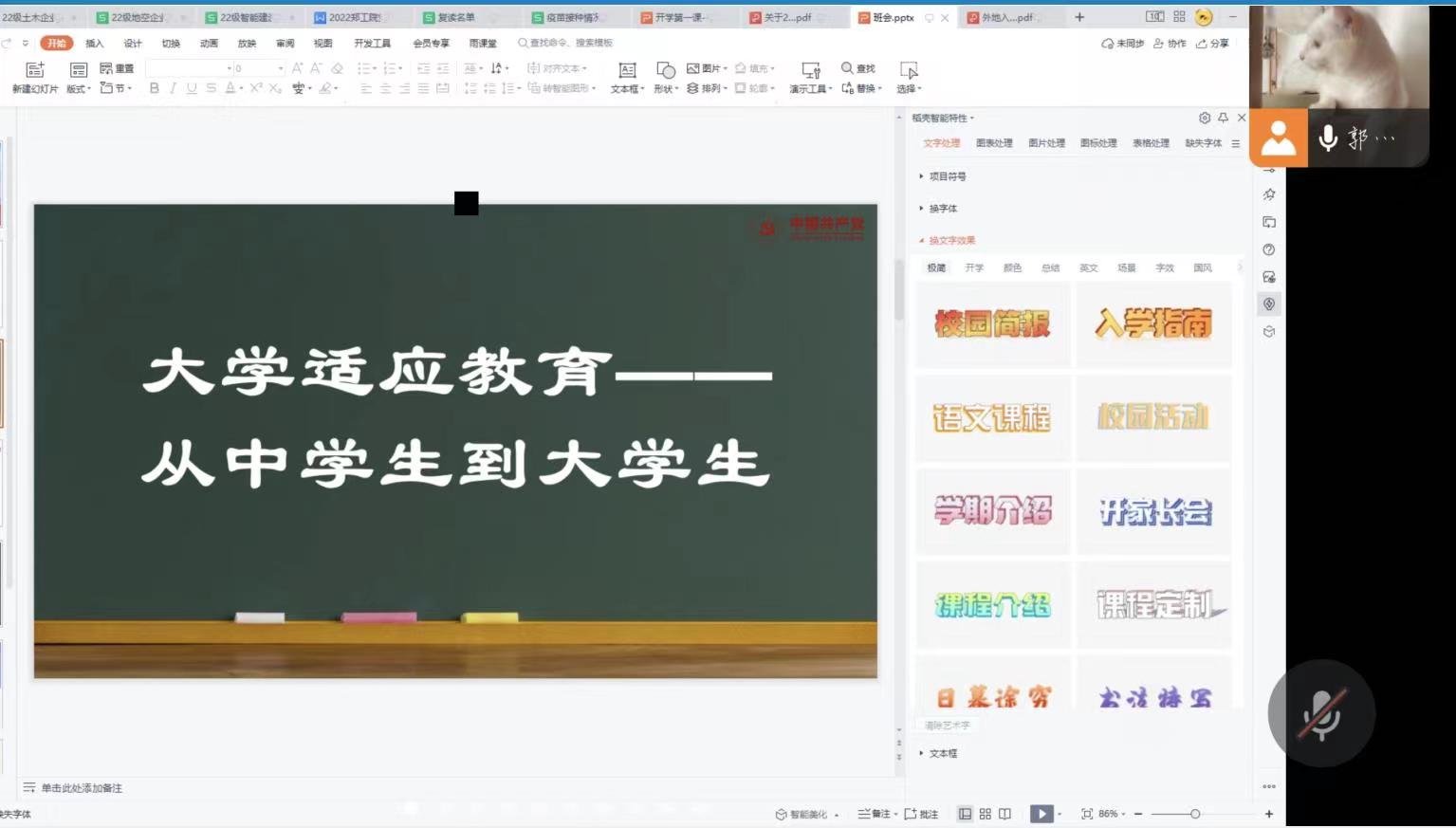This screenshot has width=1456, height=828.
Task: Adjust the zoom slider handle
Action: point(1195,814)
